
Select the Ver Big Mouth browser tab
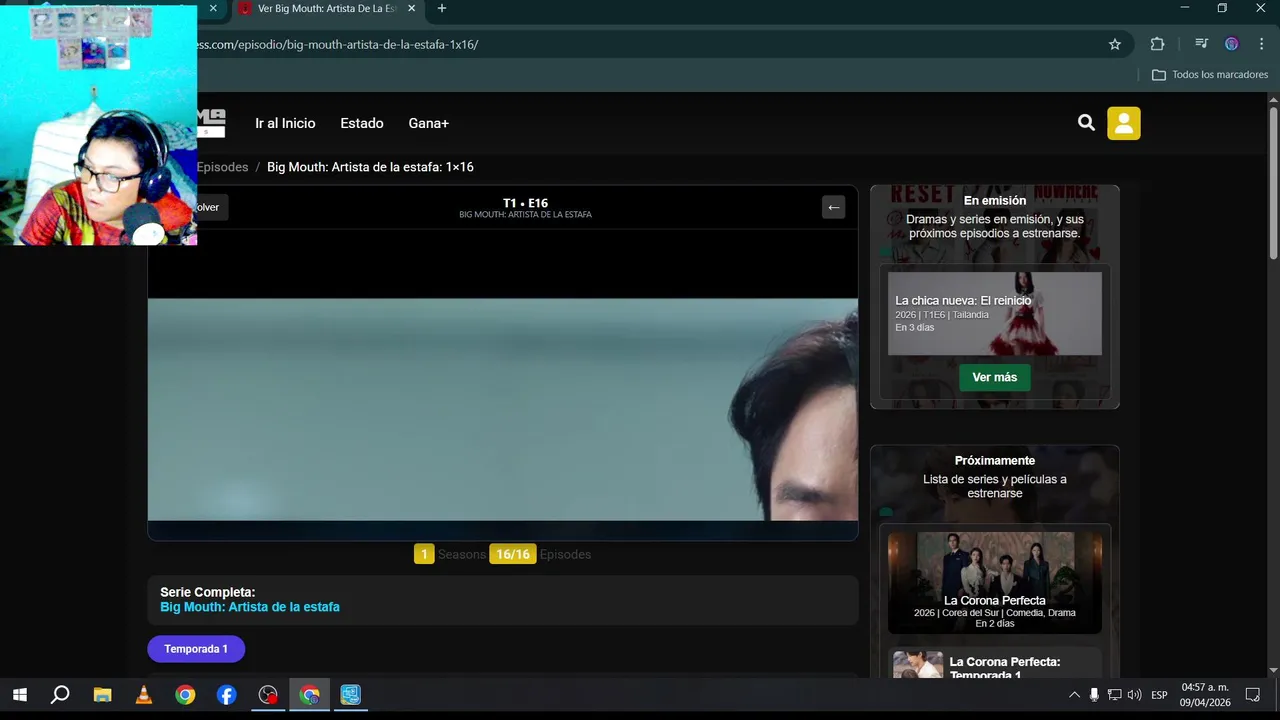pyautogui.click(x=327, y=8)
